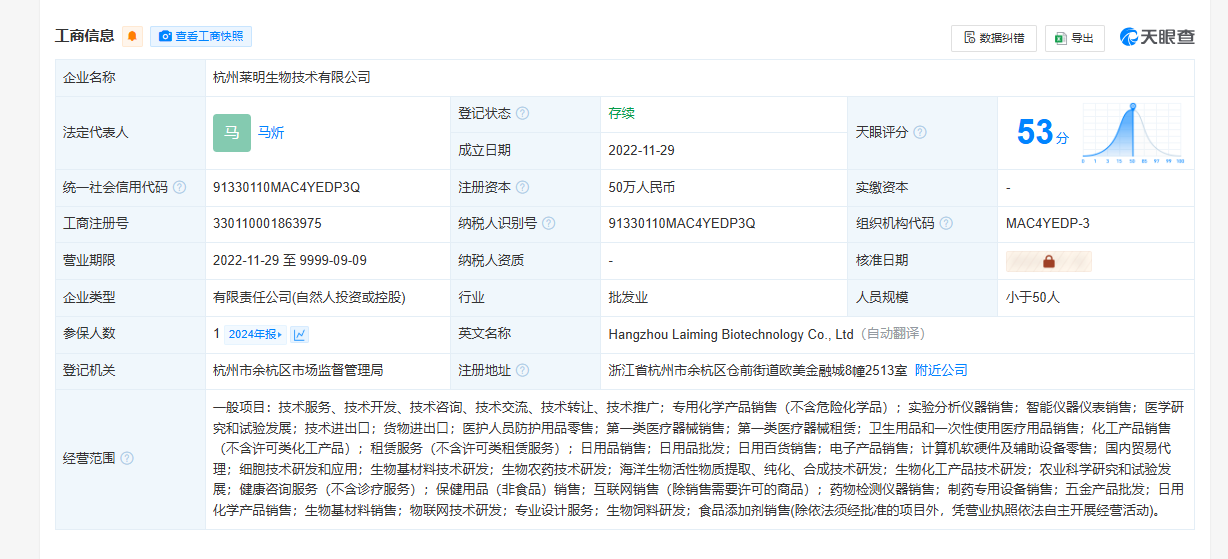Image resolution: width=1228 pixels, height=559 pixels.
Task: Click help icon next to 纳税人识别号
Action: [x=548, y=224]
